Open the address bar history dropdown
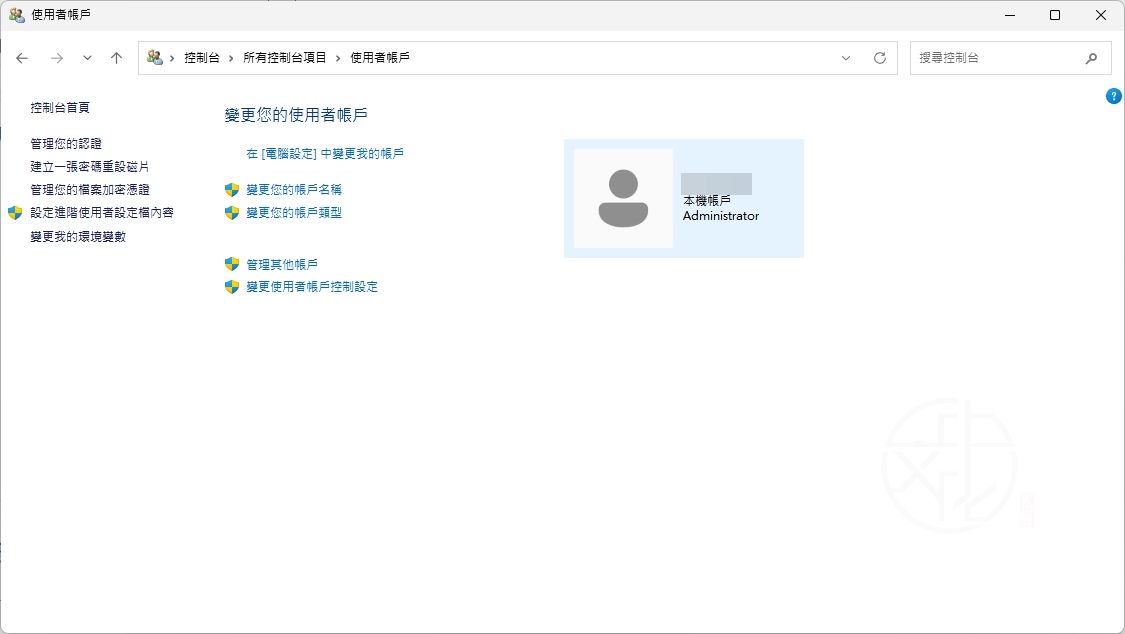 [846, 58]
